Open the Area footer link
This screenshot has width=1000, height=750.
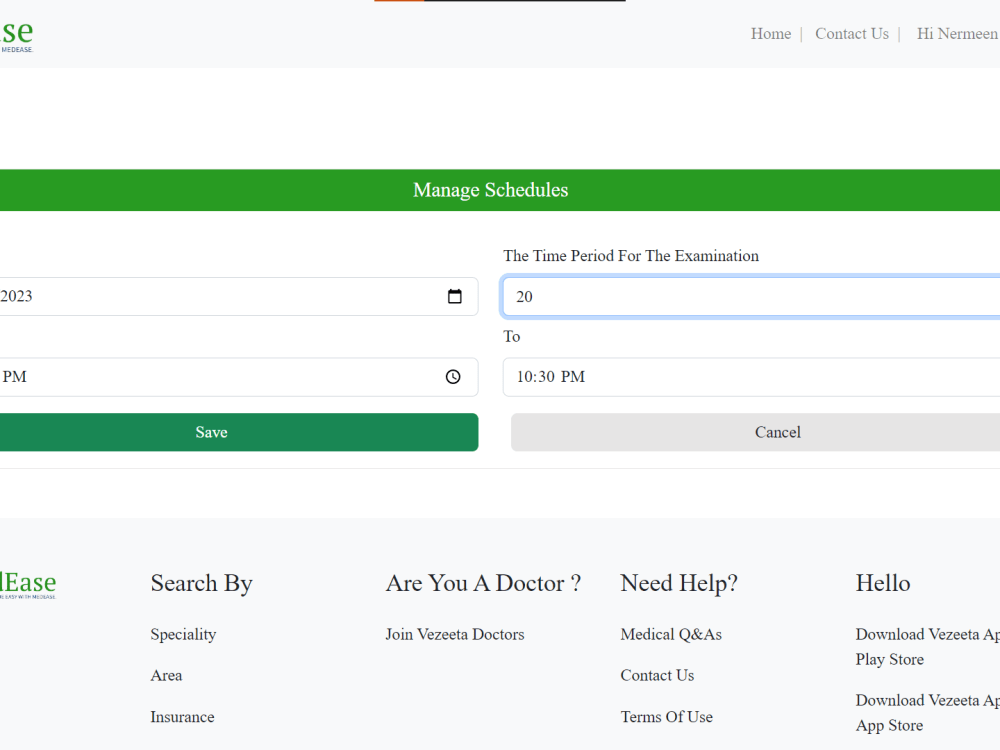click(x=166, y=675)
